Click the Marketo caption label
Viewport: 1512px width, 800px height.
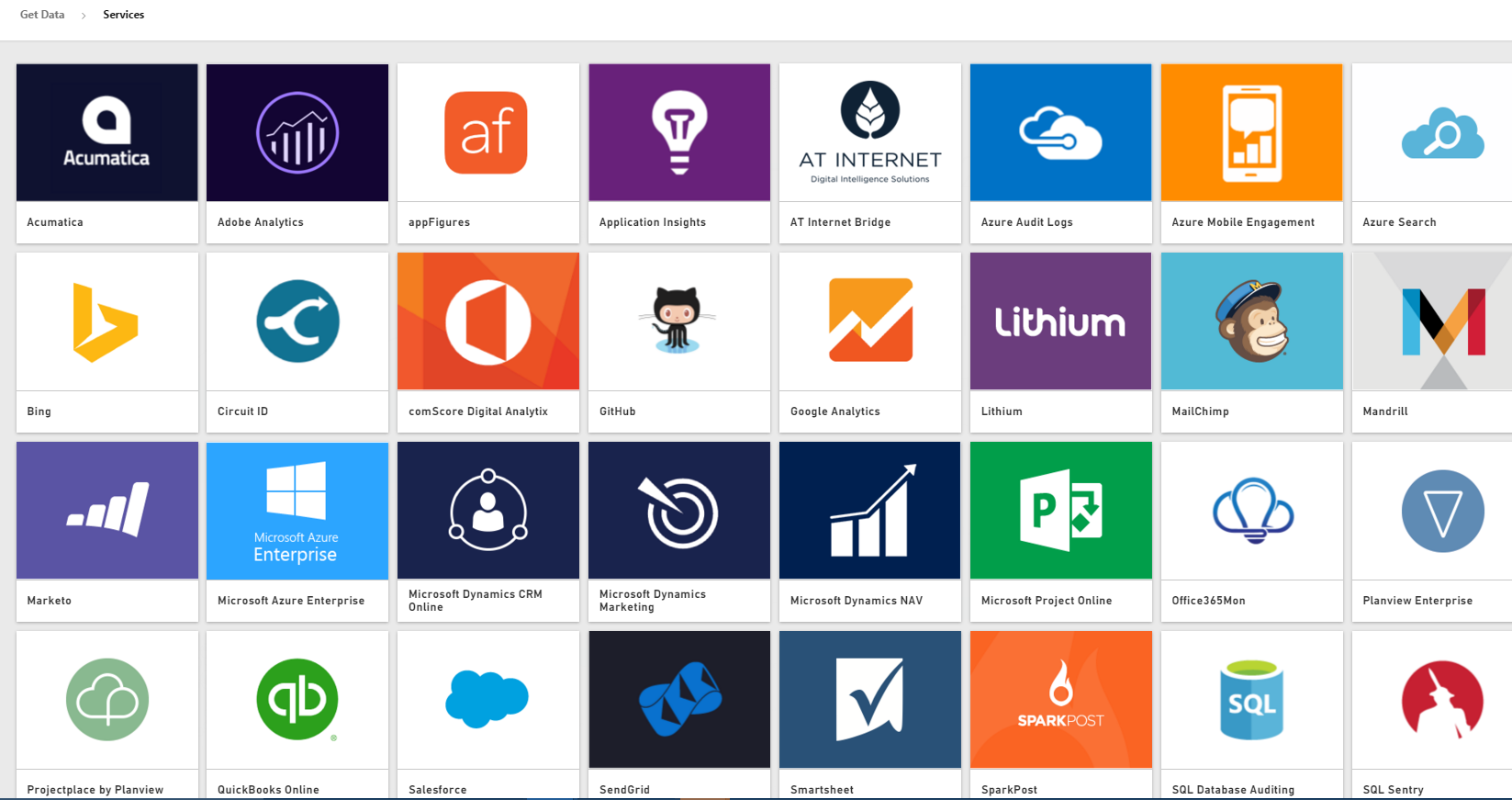point(50,601)
